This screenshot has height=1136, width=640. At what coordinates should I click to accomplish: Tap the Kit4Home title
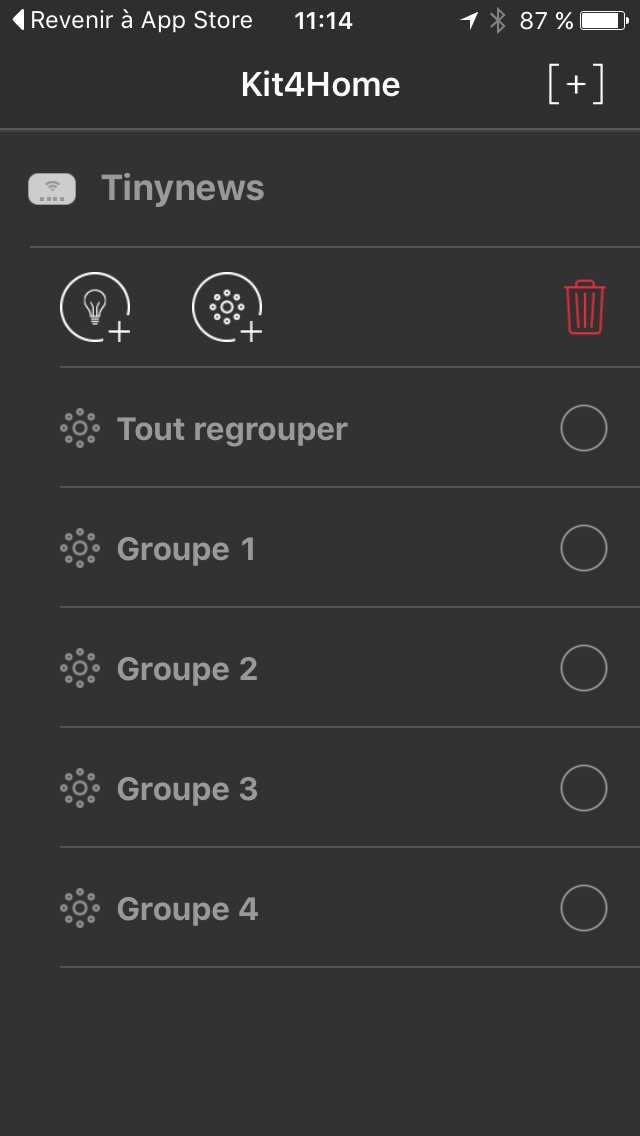click(x=320, y=85)
